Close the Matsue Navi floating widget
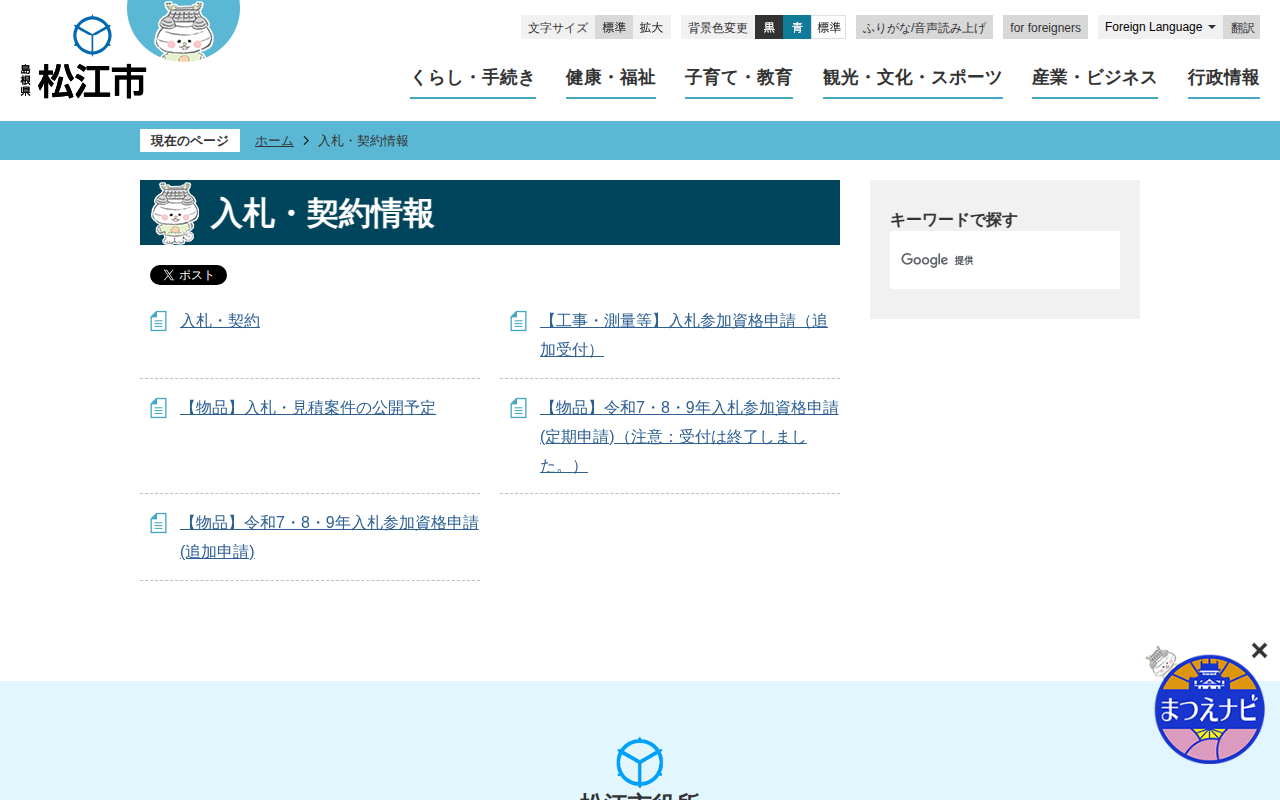Image resolution: width=1280 pixels, height=800 pixels. point(1259,651)
